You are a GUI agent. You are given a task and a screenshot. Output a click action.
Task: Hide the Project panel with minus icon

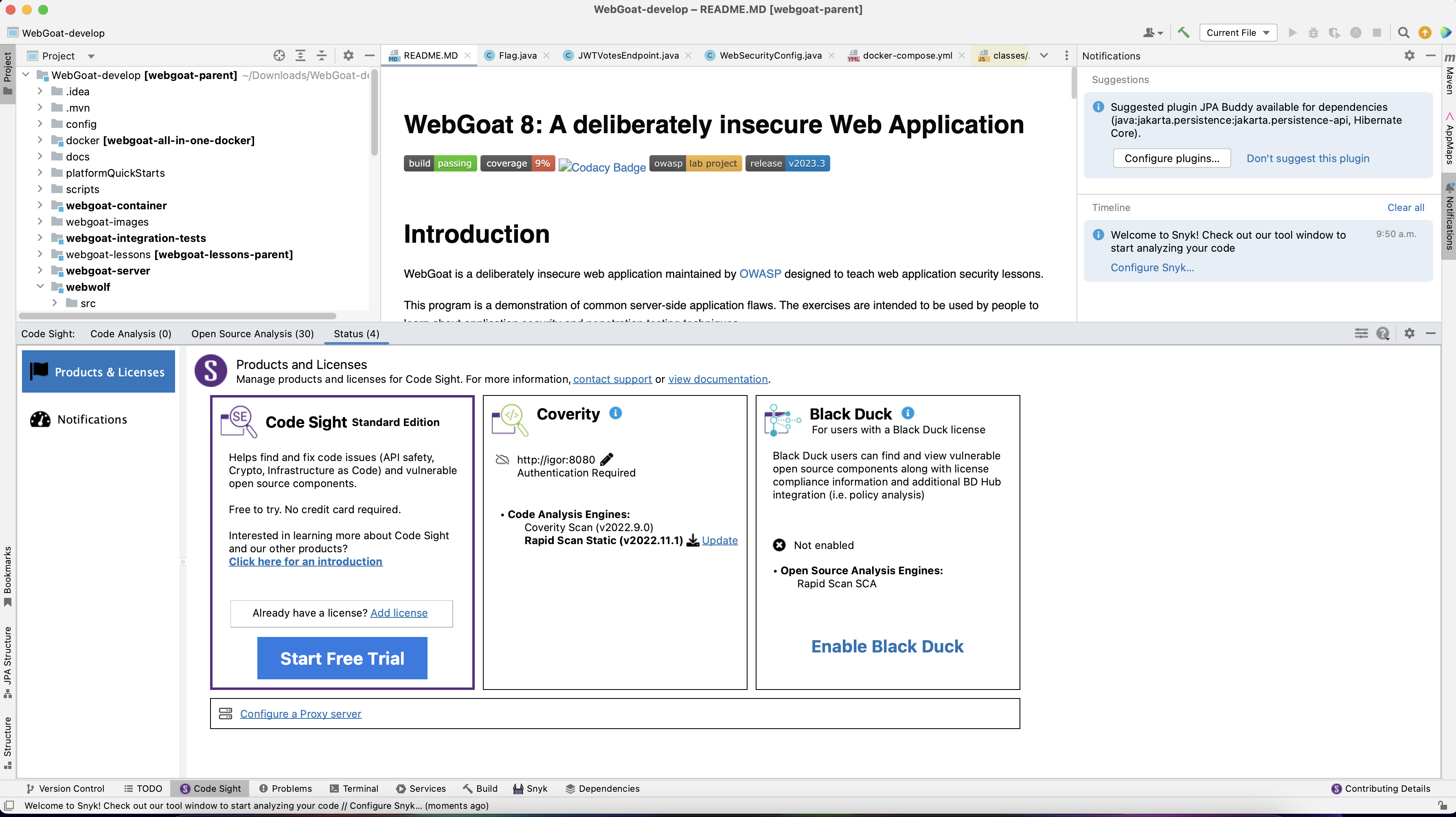(x=370, y=55)
